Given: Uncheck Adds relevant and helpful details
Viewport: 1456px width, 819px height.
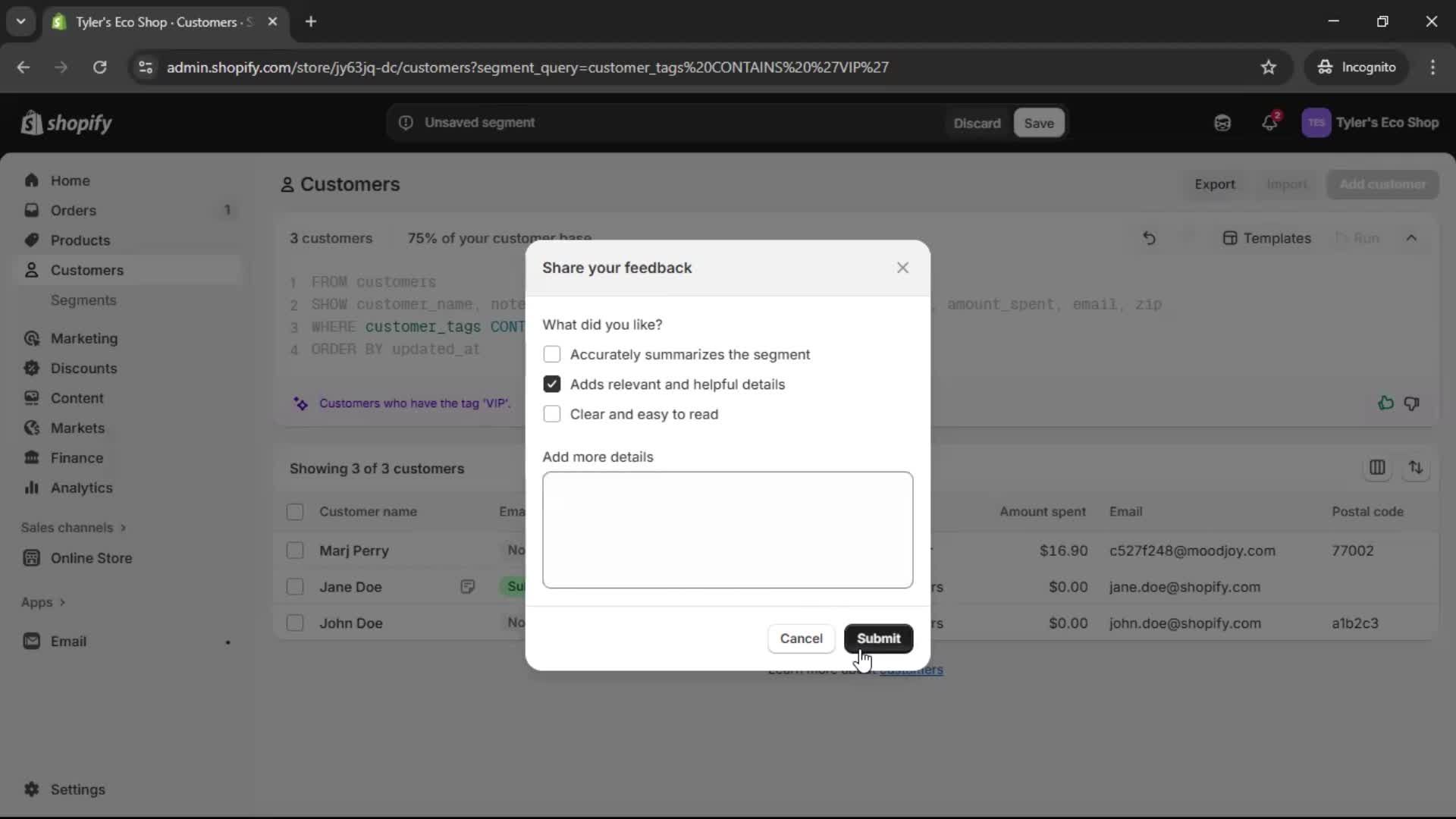Looking at the screenshot, I should (x=552, y=384).
